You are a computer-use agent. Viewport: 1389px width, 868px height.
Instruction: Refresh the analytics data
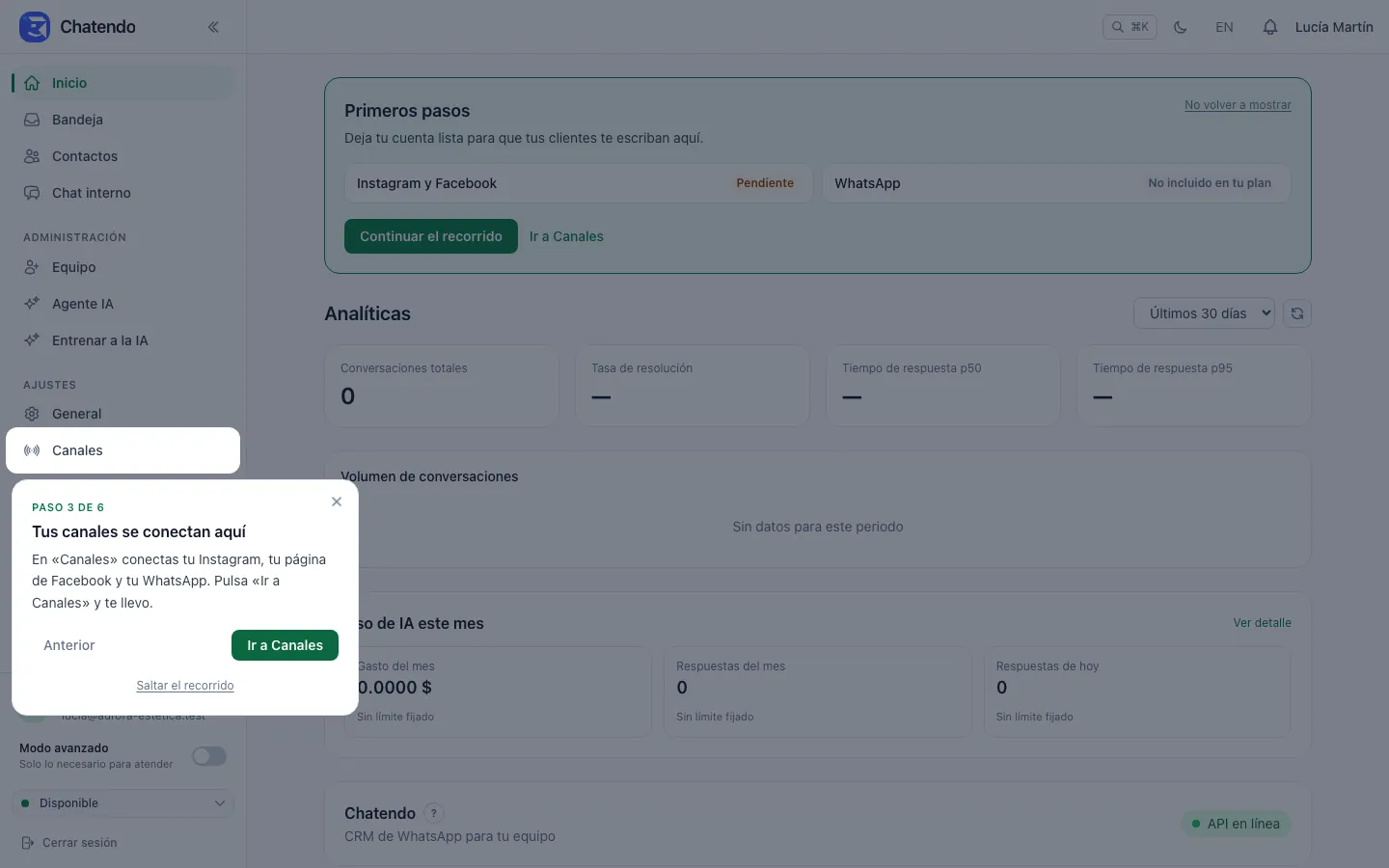[1297, 313]
